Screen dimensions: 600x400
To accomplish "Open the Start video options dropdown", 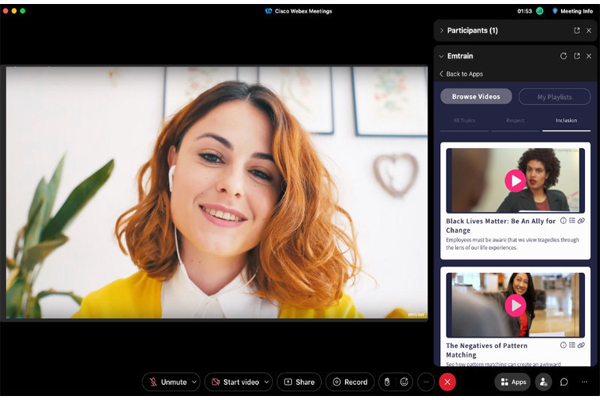I will [x=267, y=382].
